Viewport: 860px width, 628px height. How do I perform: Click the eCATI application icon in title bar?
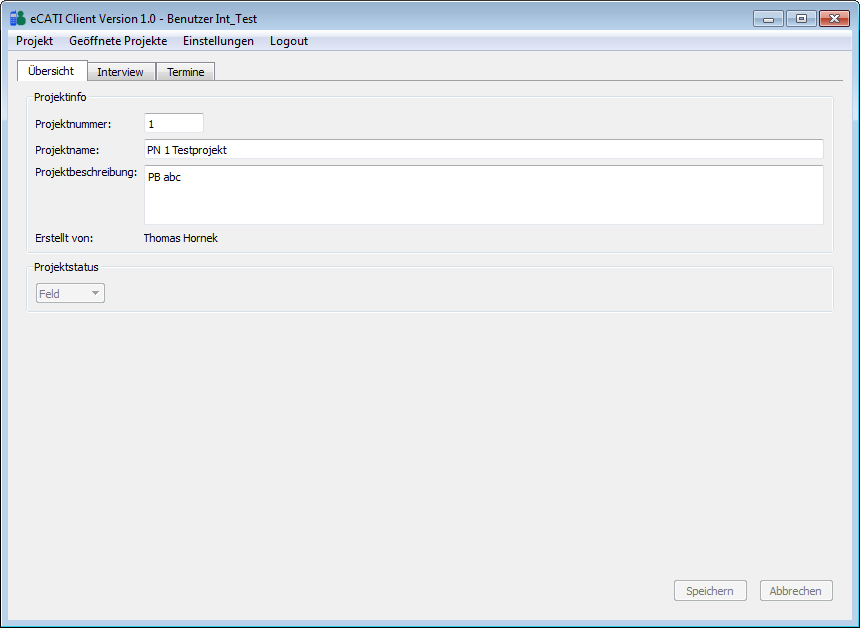click(17, 18)
